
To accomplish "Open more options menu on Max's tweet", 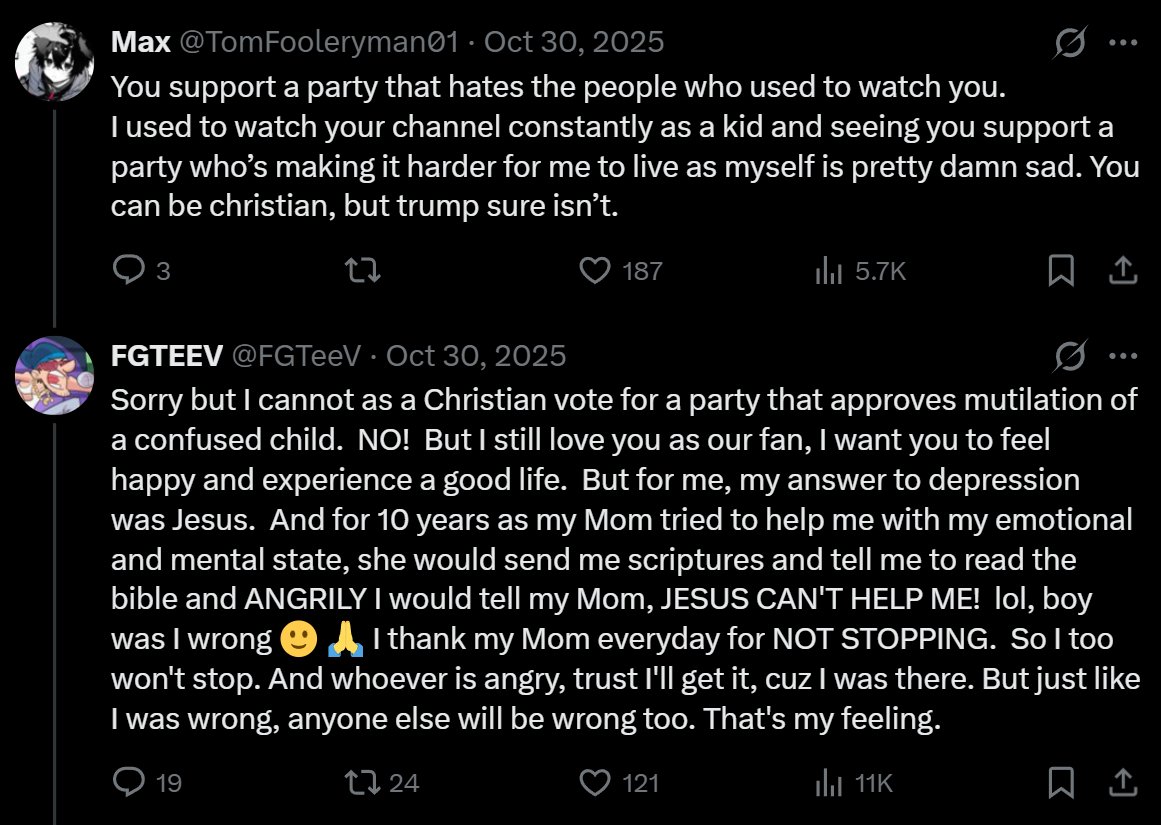I will pos(1123,43).
